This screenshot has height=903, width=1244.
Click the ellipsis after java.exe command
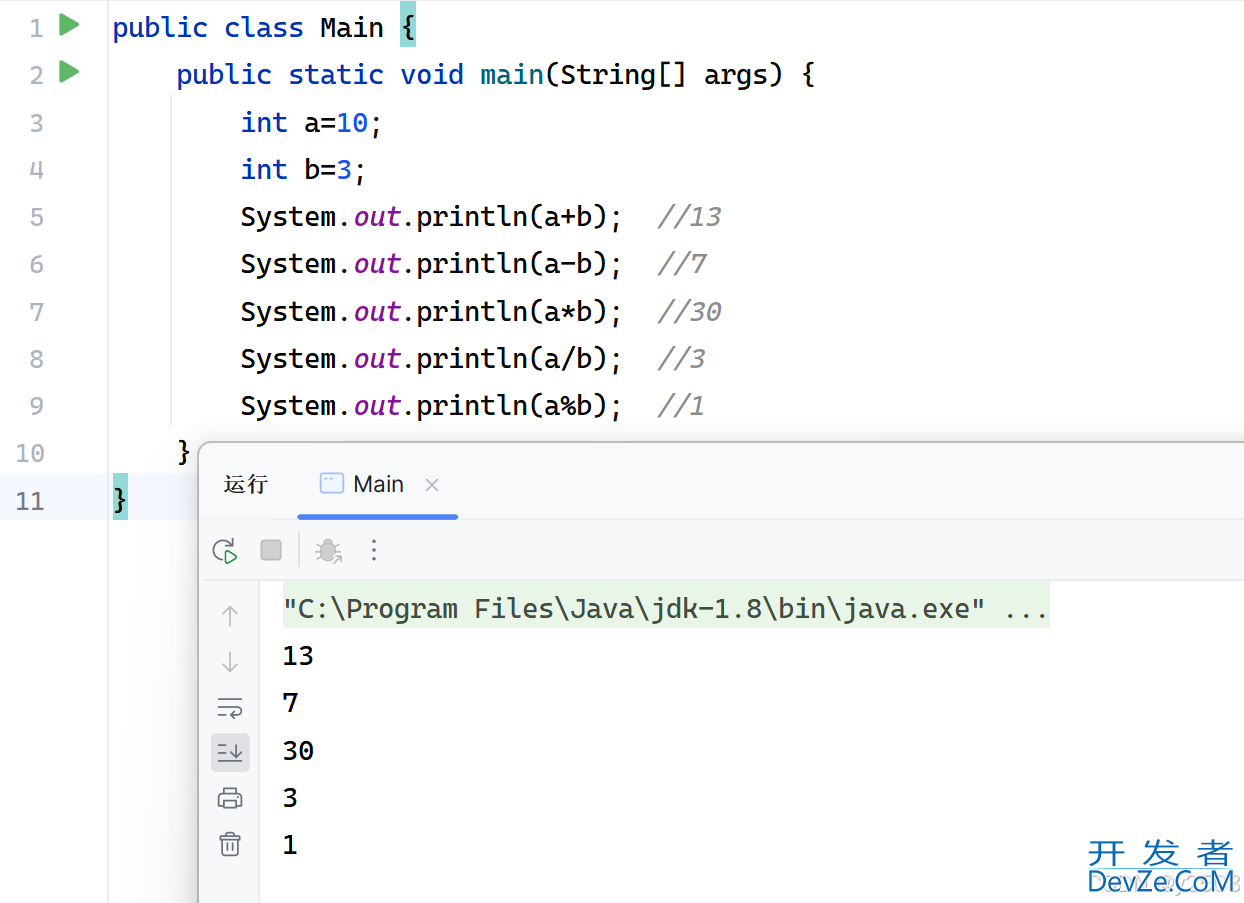1026,610
